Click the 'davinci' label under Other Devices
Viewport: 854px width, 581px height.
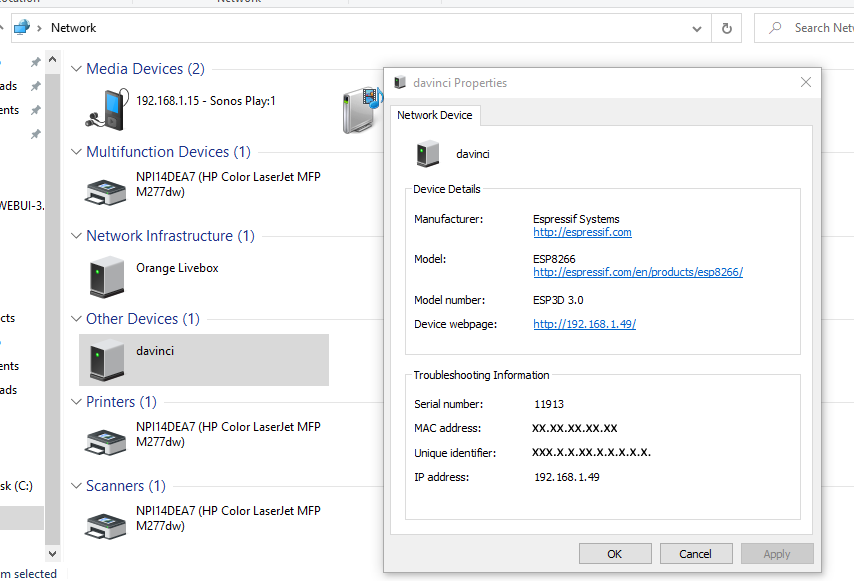pyautogui.click(x=155, y=351)
